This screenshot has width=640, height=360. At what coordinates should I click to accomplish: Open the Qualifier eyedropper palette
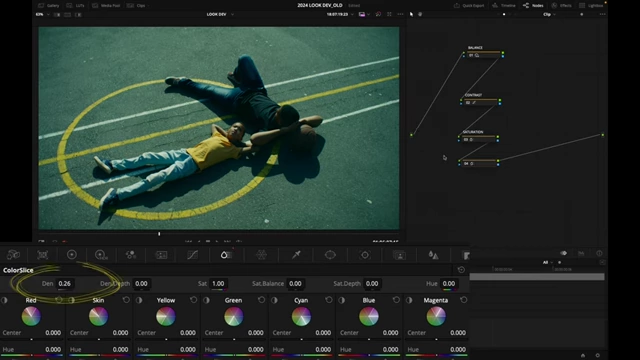pos(296,255)
